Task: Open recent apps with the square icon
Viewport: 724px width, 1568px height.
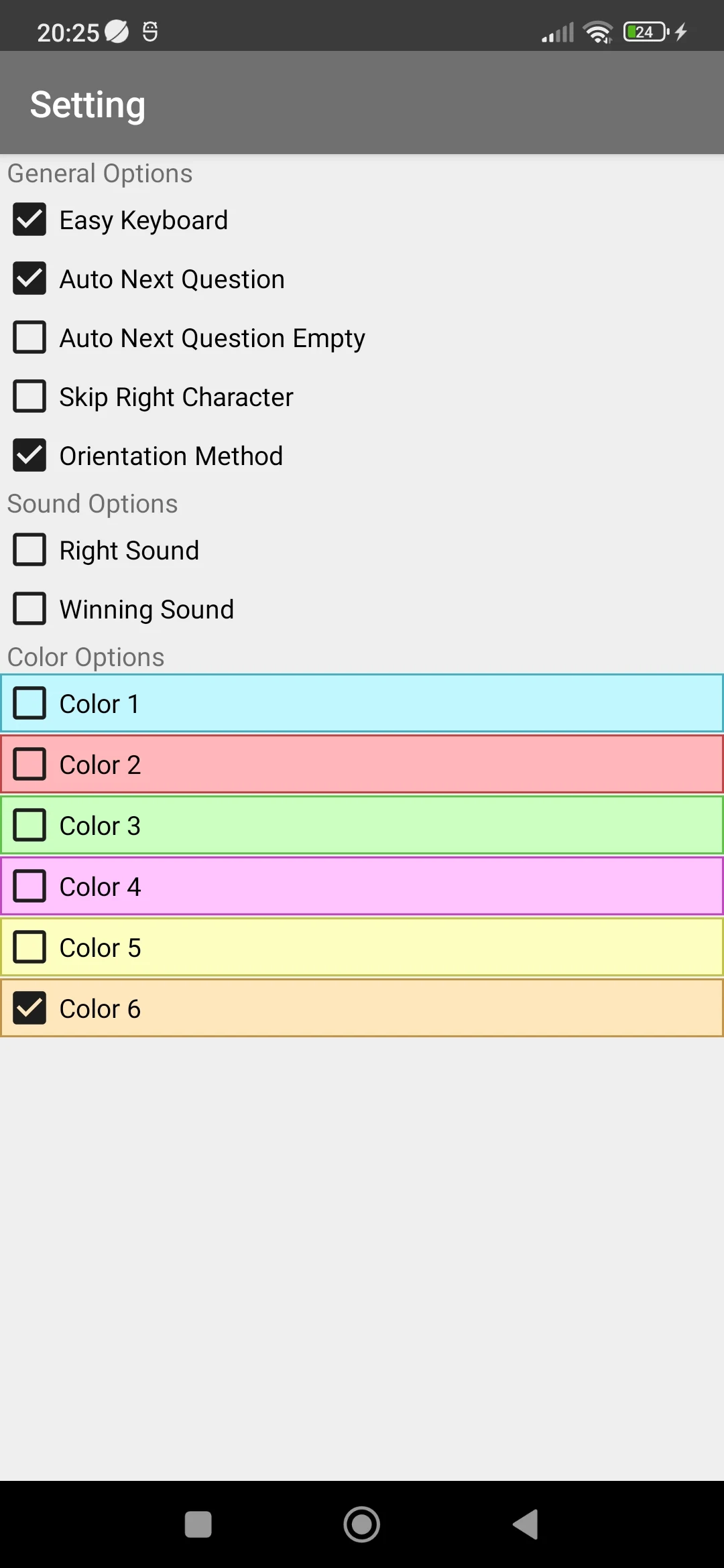Action: pos(198,1524)
